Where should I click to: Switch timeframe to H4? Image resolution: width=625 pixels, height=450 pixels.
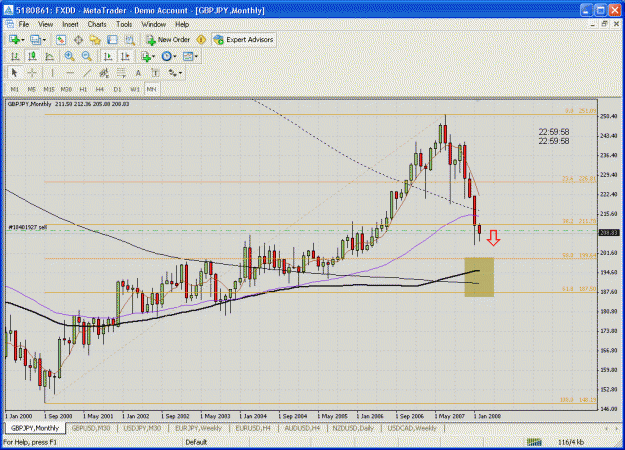100,89
